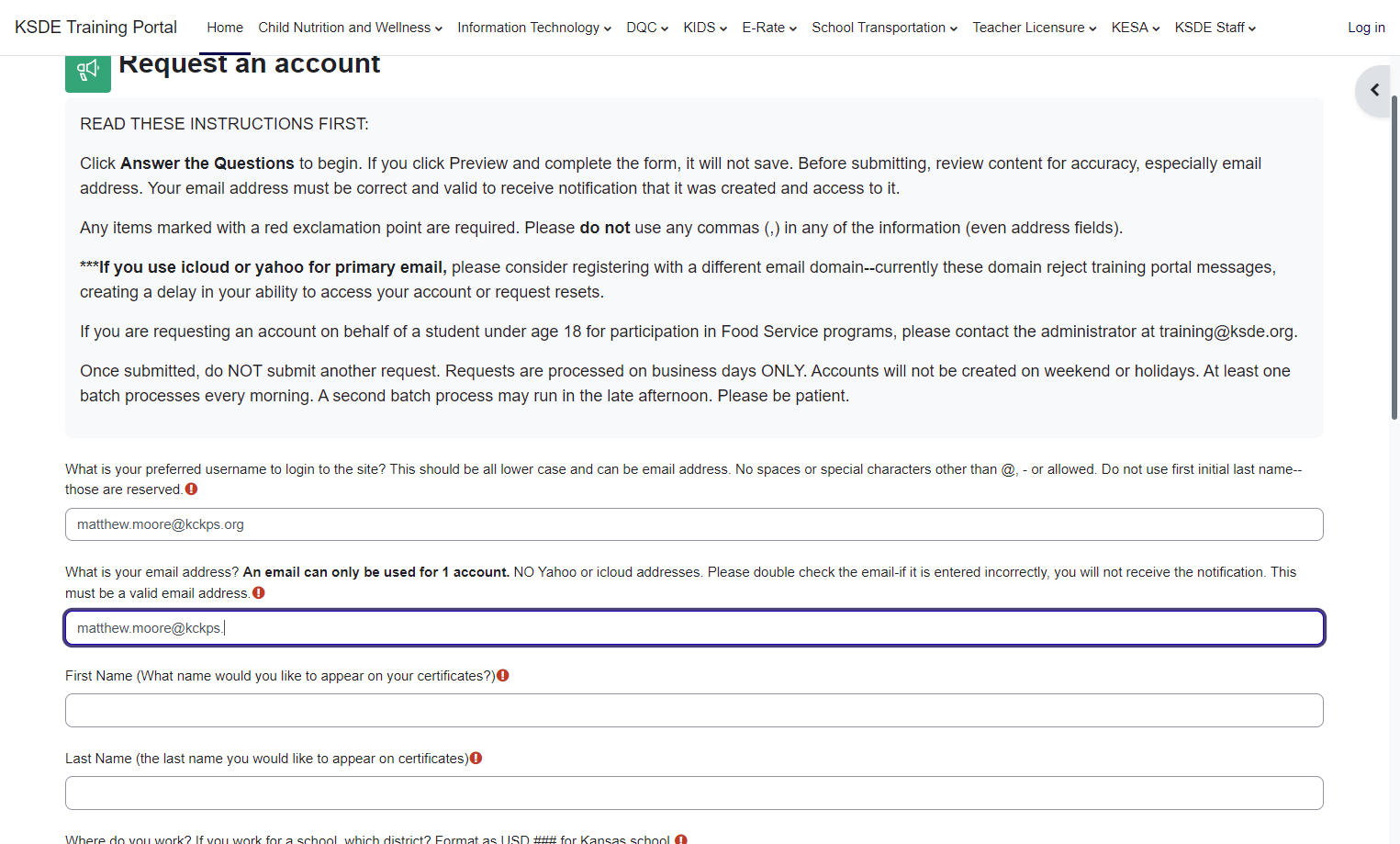Screen dimensions: 1400x844
Task: Go to the Home tab
Action: [x=225, y=28]
